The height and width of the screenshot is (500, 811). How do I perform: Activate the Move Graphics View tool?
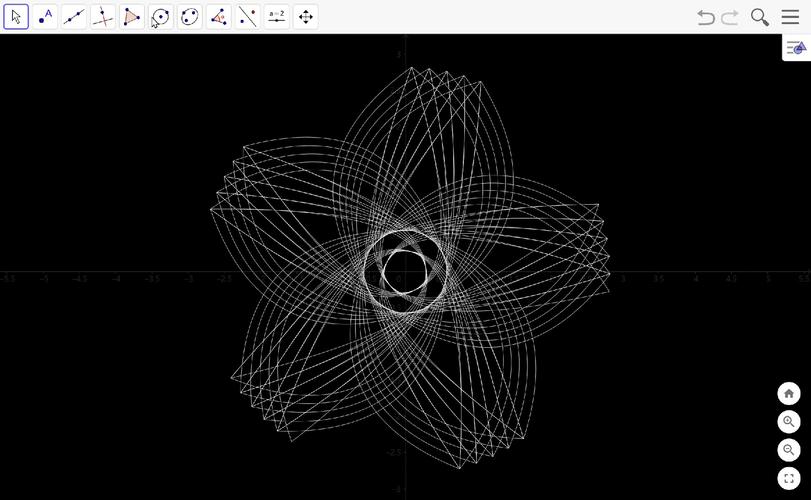click(x=306, y=17)
